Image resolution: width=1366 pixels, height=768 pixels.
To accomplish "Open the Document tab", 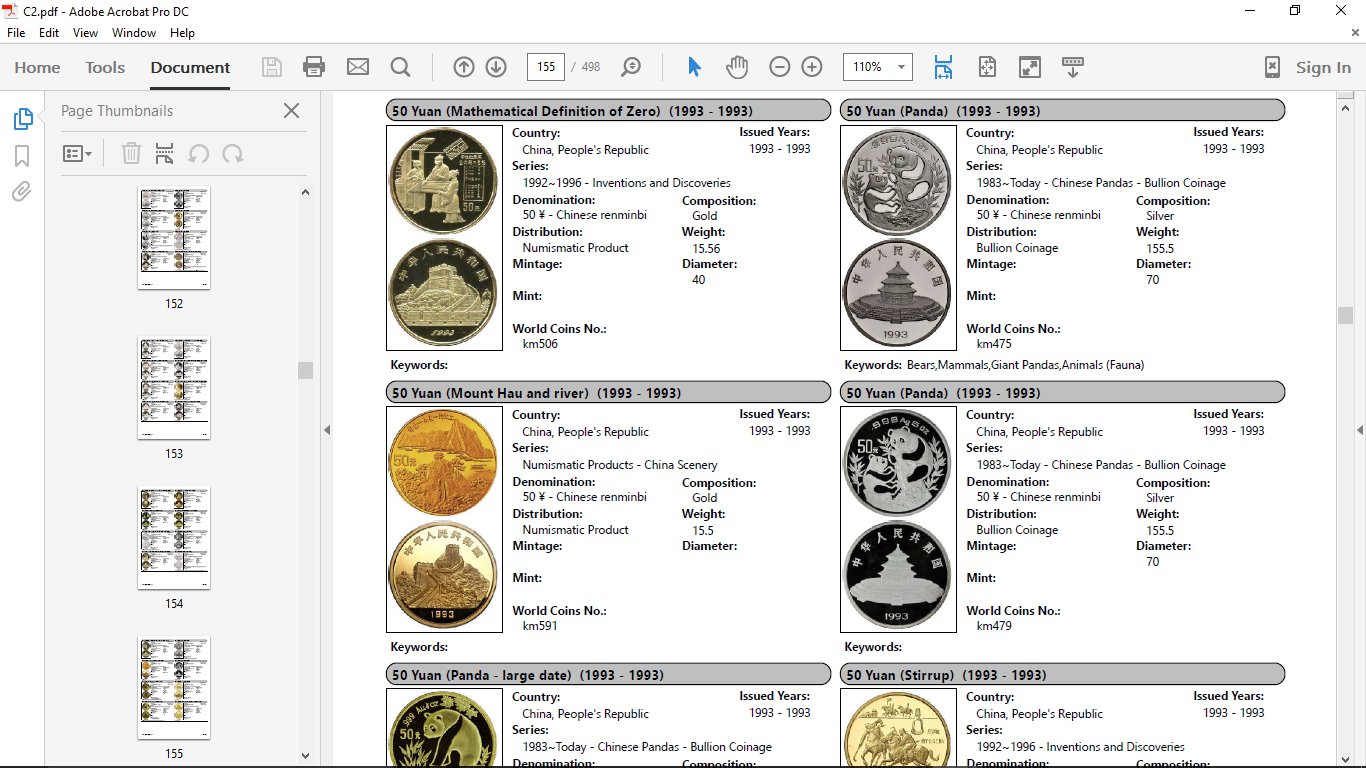I will click(x=189, y=67).
